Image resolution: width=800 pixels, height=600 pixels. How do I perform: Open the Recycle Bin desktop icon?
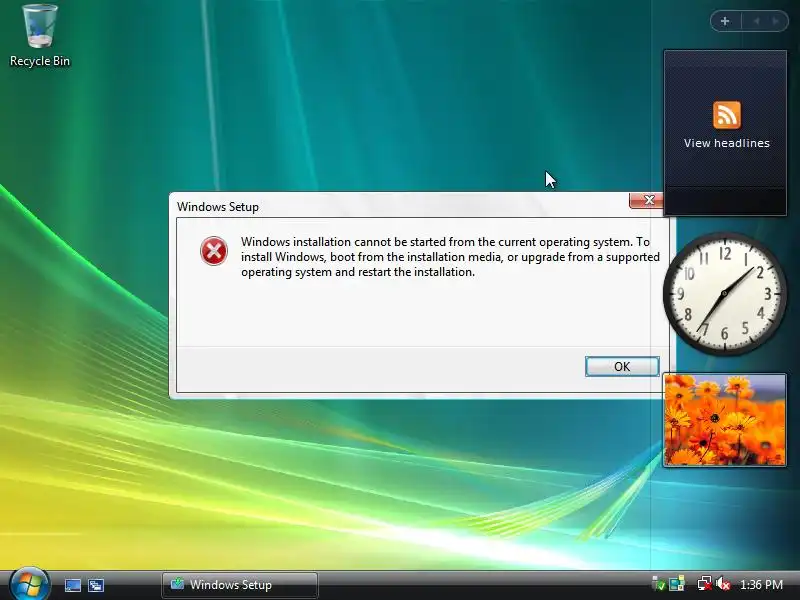pyautogui.click(x=39, y=36)
